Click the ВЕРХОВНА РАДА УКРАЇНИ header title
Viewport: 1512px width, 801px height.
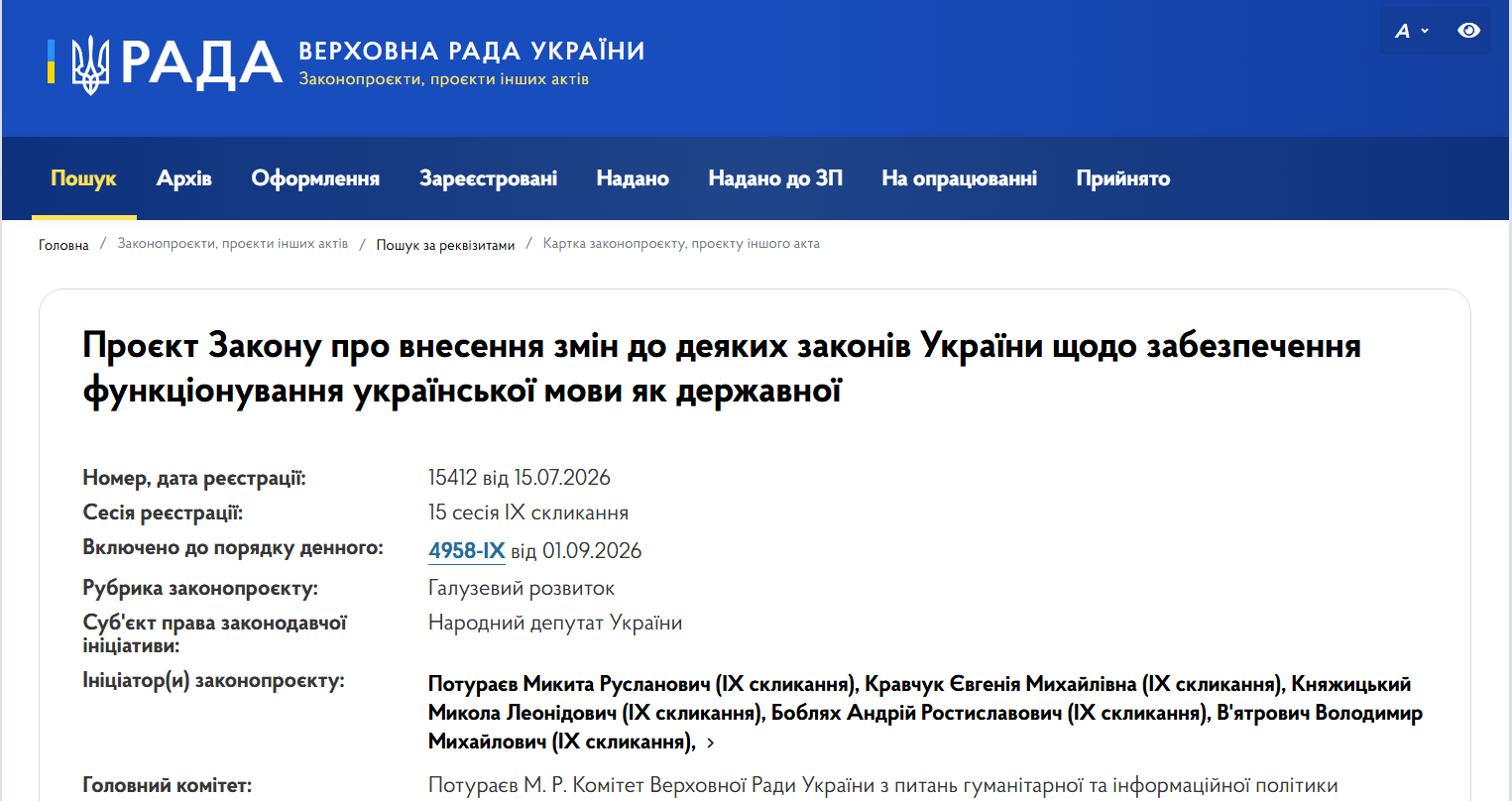click(472, 51)
